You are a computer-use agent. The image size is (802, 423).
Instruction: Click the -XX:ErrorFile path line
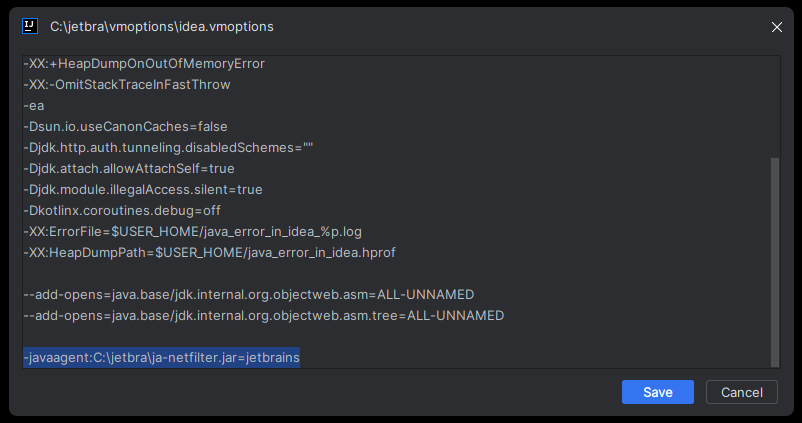192,231
